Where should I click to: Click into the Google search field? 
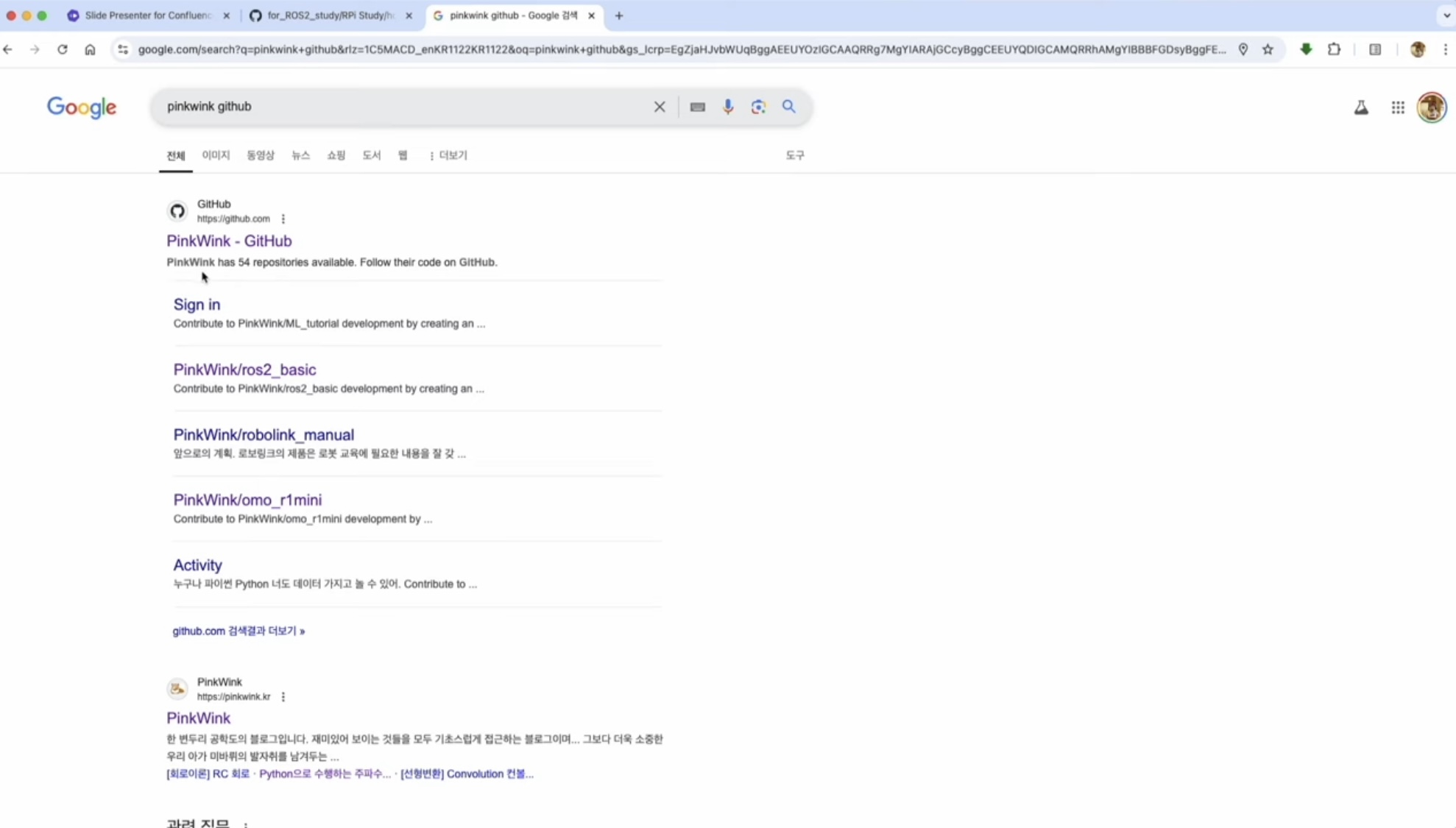pos(405,107)
